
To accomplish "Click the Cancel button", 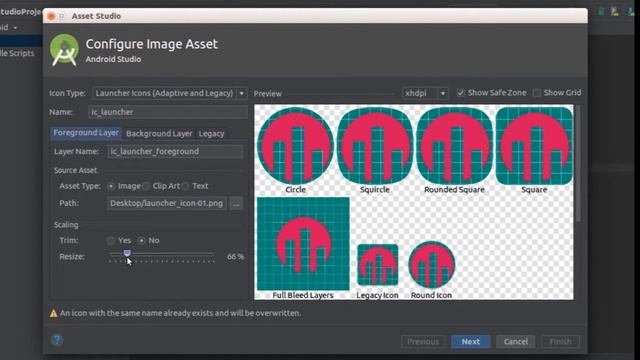I will click(516, 342).
